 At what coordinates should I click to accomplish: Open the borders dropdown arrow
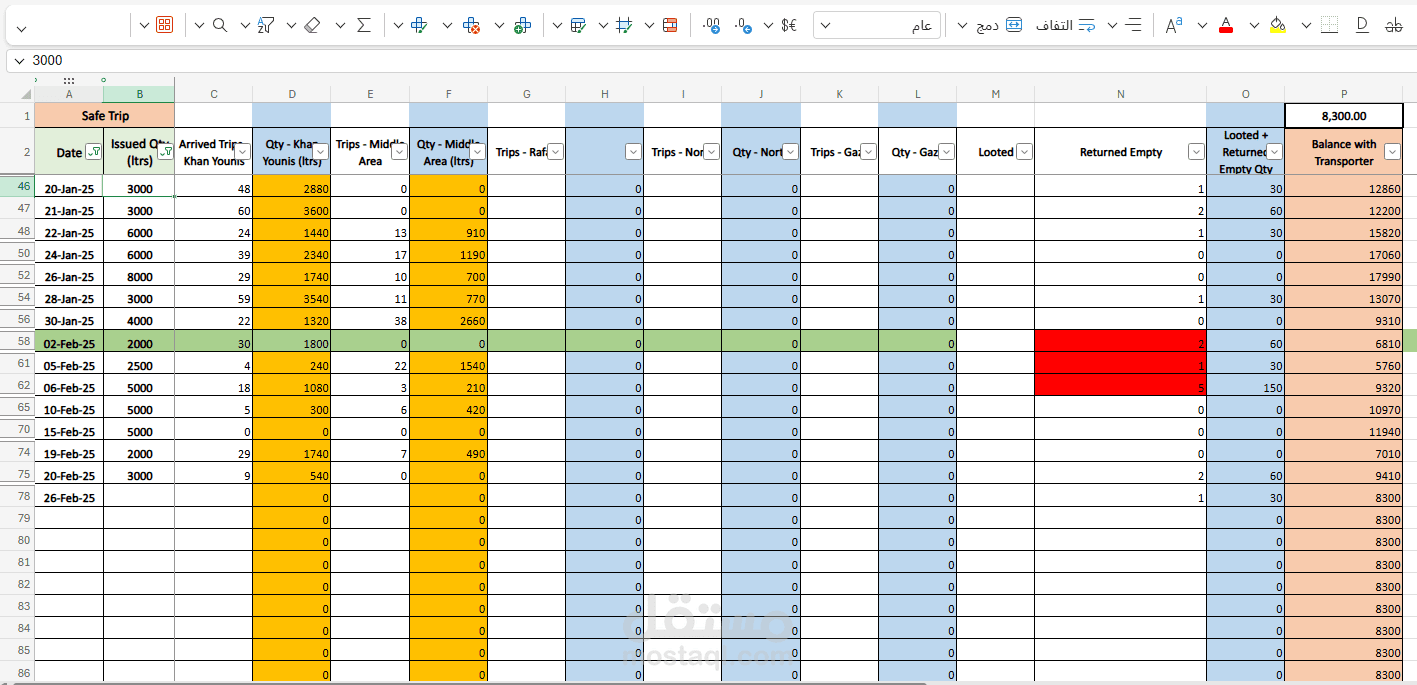(x=1306, y=25)
